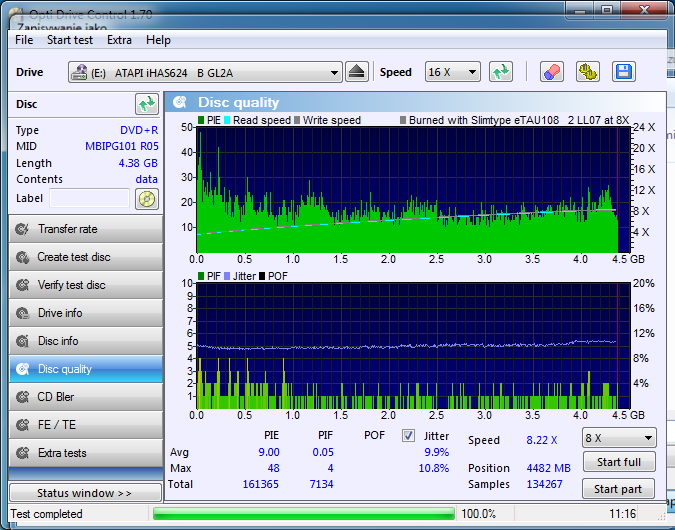675x530 pixels.
Task: Click the FE / TE sidebar icon
Action: [22, 425]
